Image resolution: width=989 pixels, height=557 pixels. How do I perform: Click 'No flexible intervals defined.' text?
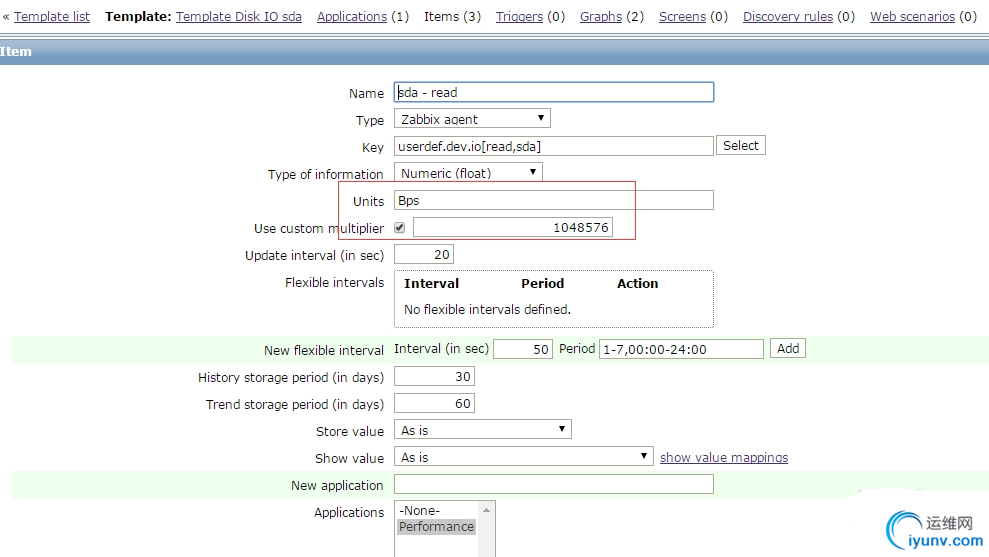[488, 309]
